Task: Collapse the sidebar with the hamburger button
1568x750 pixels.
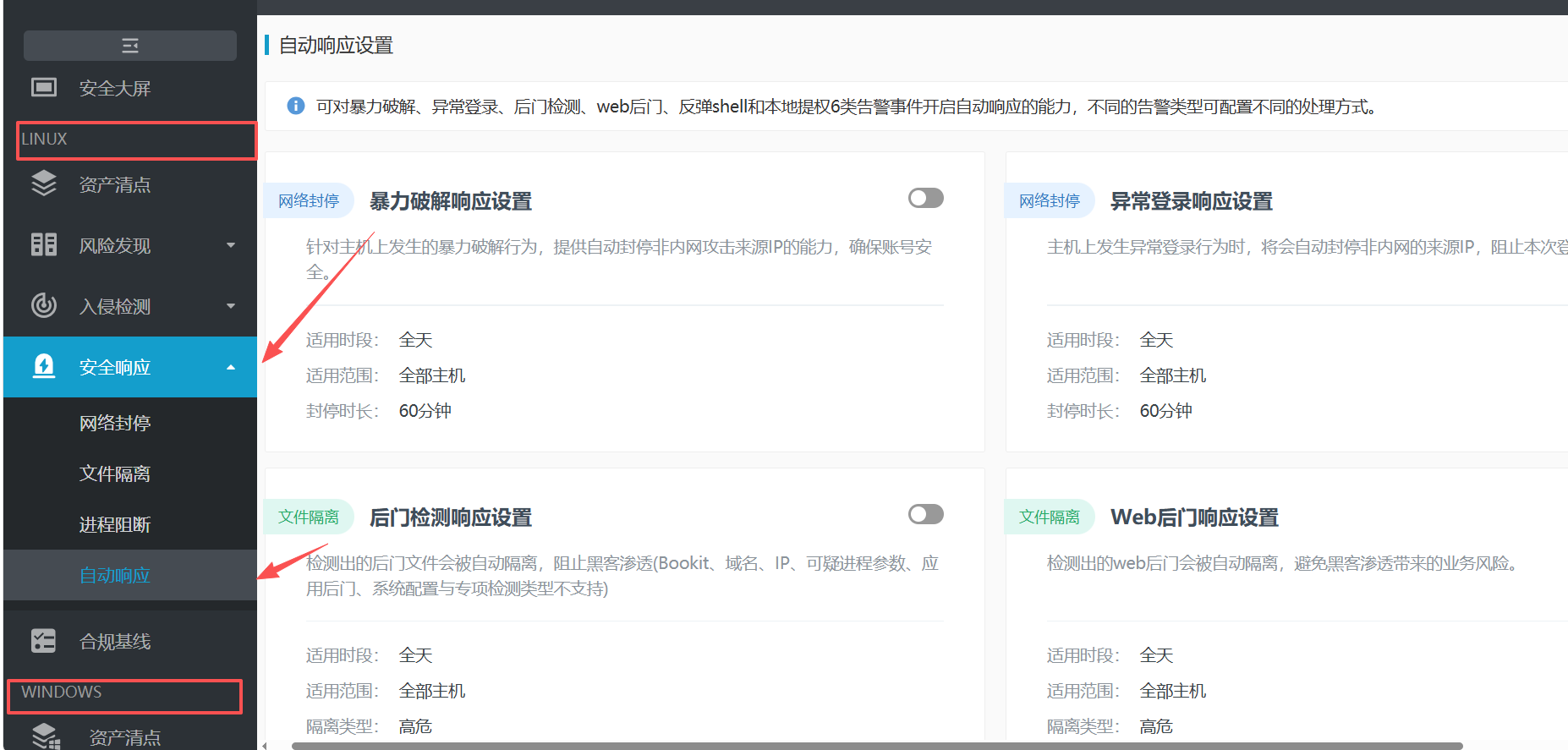Action: [x=130, y=46]
